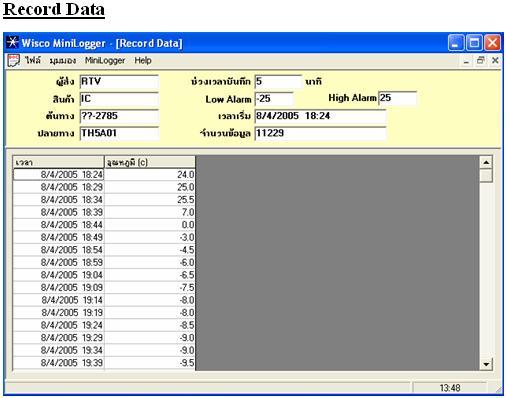Click temperature value -6.0

tap(150, 263)
